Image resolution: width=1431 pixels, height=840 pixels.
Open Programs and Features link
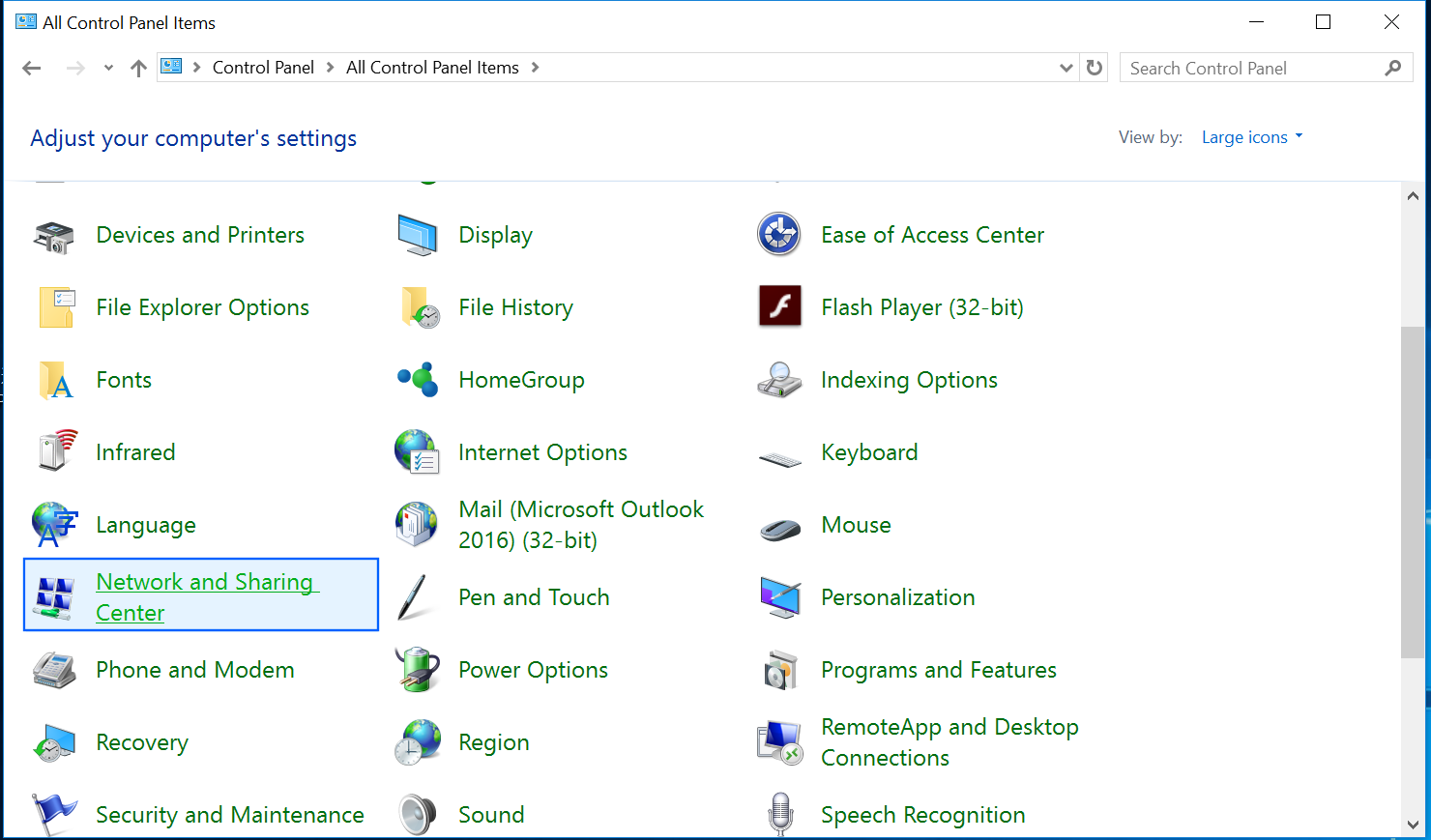point(938,670)
